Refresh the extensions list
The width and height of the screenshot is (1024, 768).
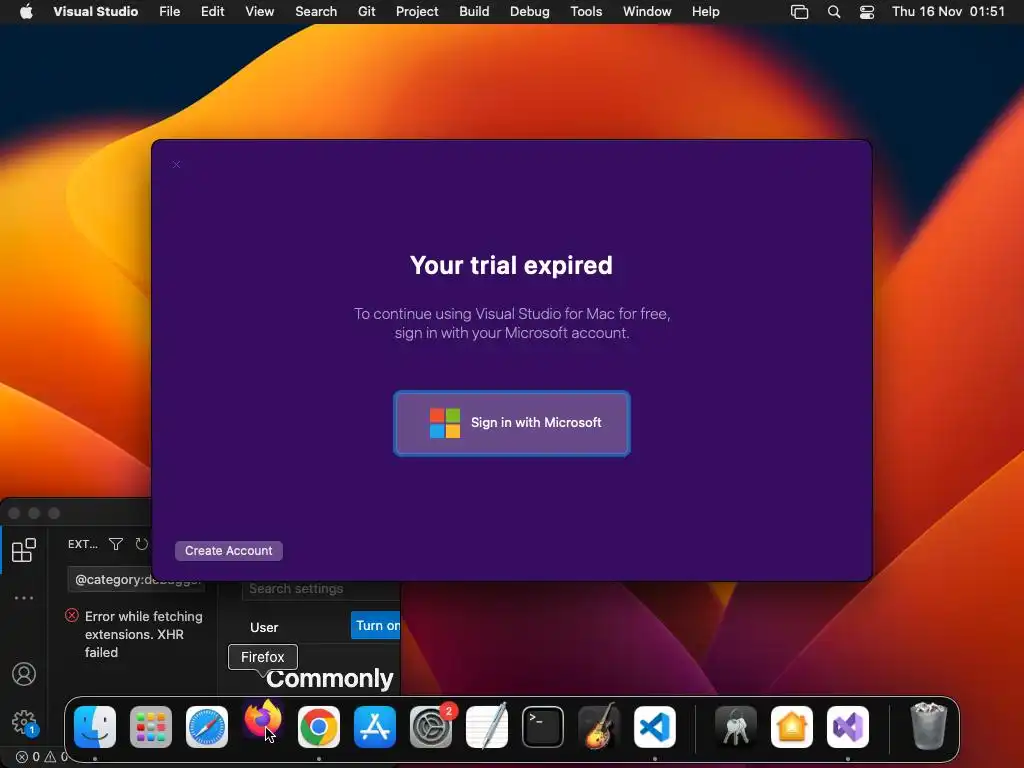point(142,544)
